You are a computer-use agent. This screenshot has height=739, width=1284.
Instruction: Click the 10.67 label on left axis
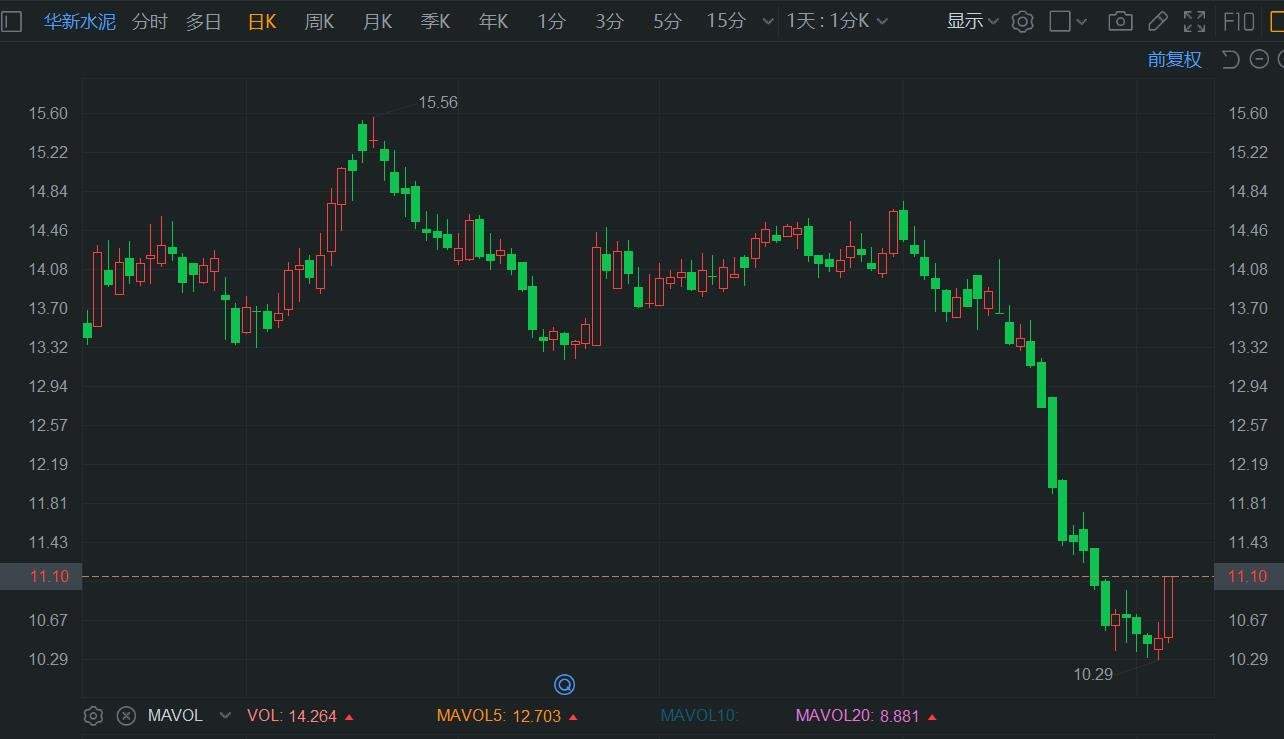(48, 620)
